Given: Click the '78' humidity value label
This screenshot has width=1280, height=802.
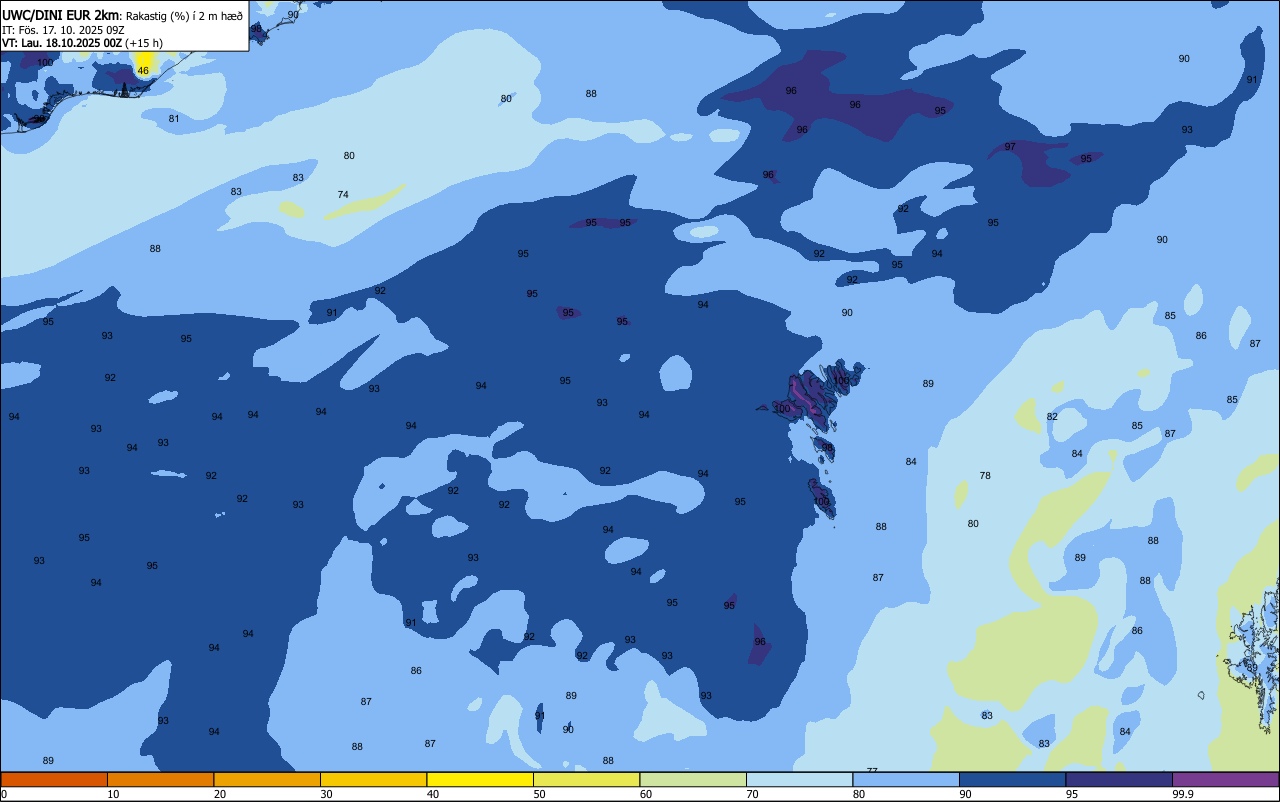Looking at the screenshot, I should [x=985, y=476].
